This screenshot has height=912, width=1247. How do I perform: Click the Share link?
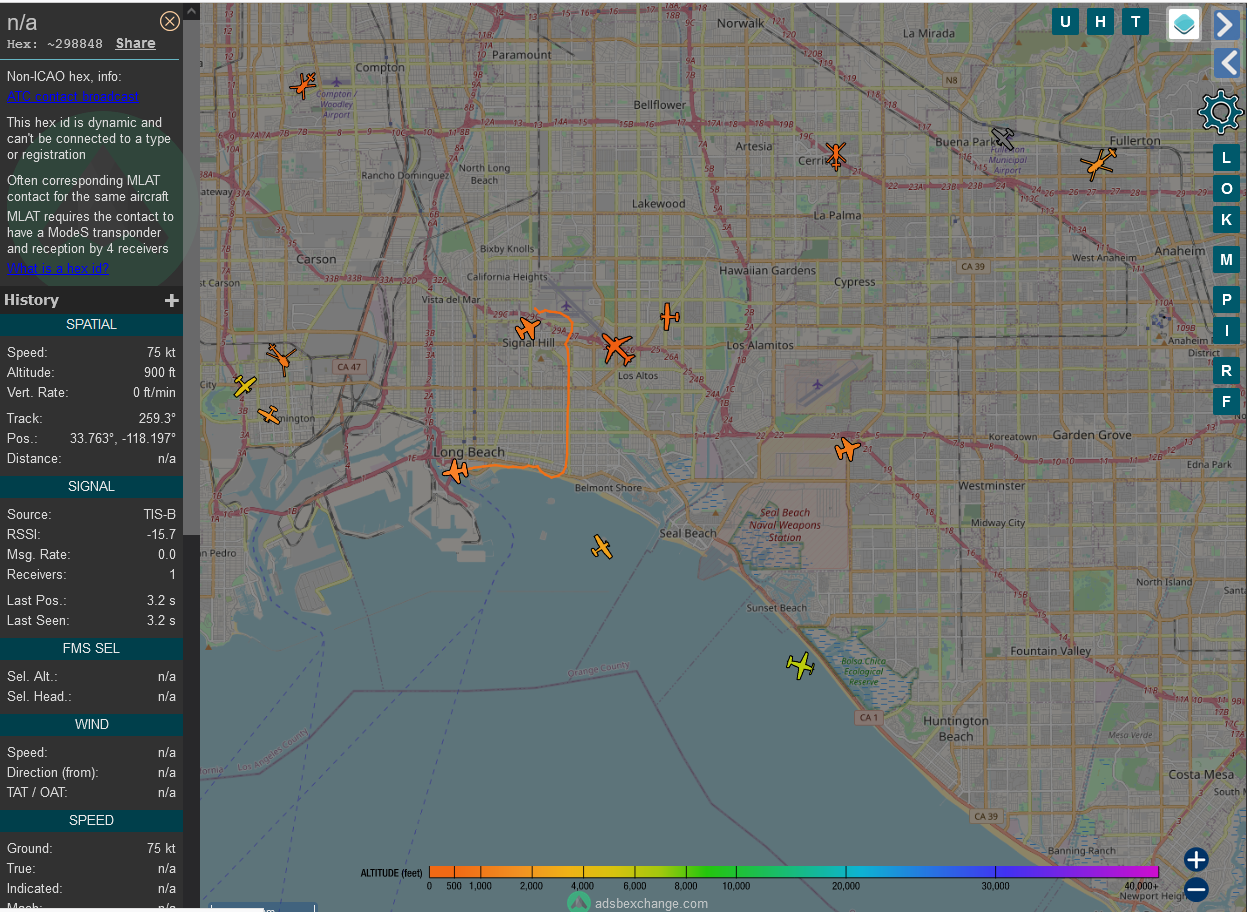click(135, 43)
